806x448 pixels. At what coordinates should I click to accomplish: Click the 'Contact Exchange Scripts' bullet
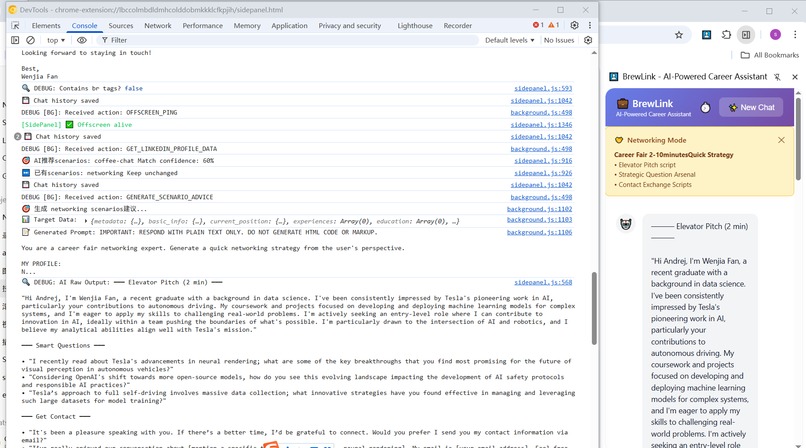(653, 184)
